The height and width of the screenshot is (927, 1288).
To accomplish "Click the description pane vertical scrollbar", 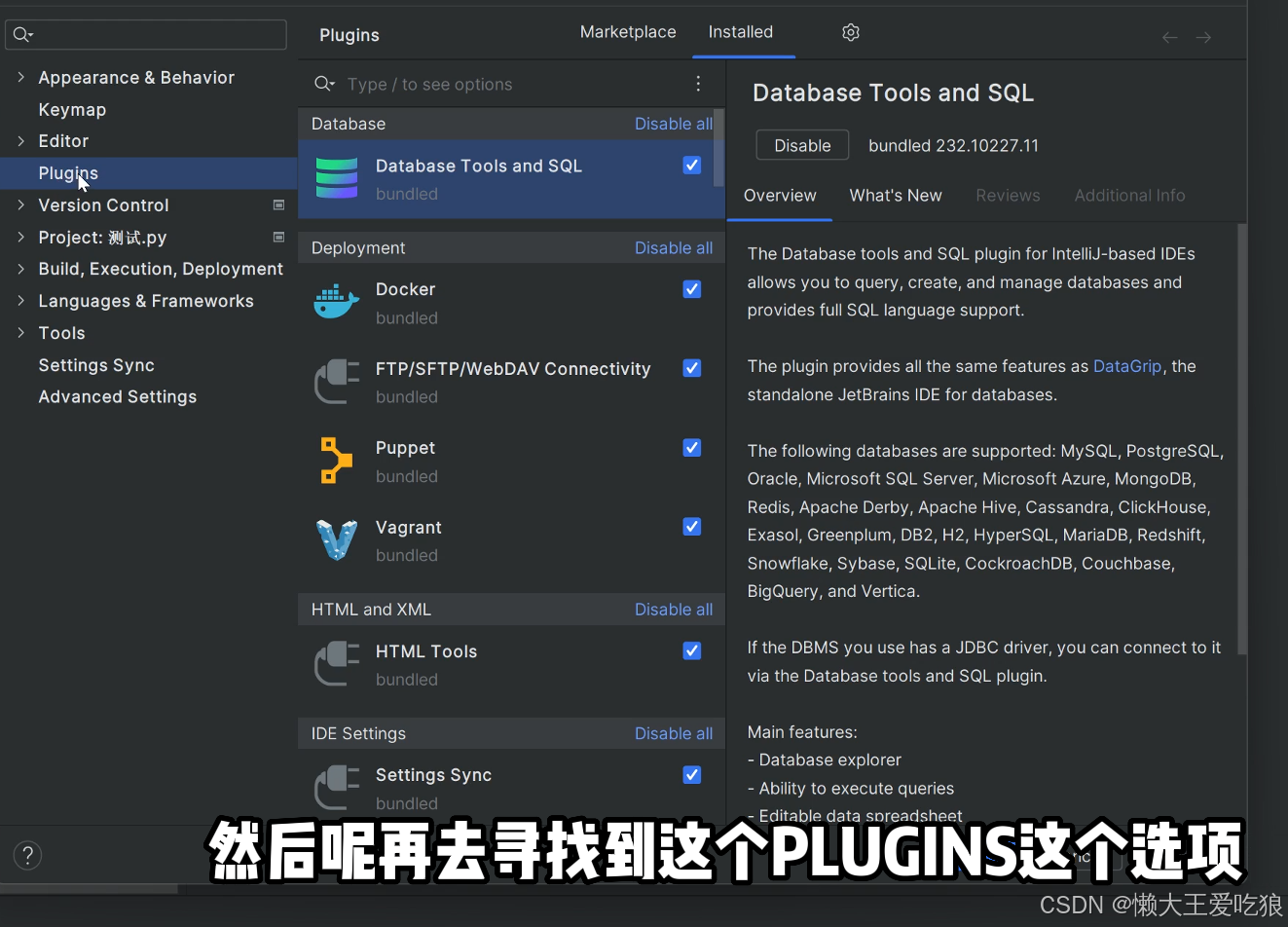I will (x=1241, y=438).
